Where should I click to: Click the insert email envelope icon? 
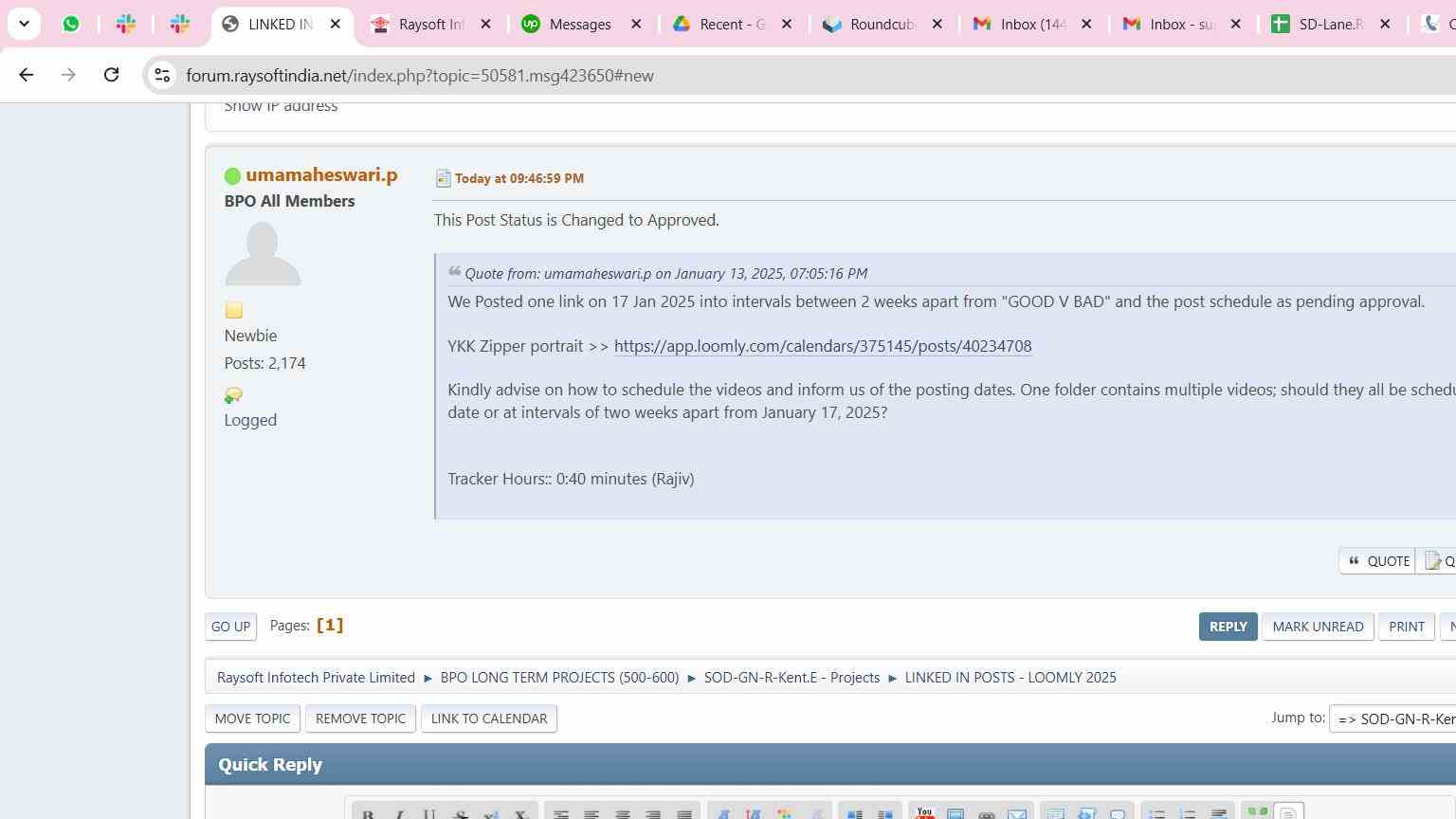[1017, 813]
